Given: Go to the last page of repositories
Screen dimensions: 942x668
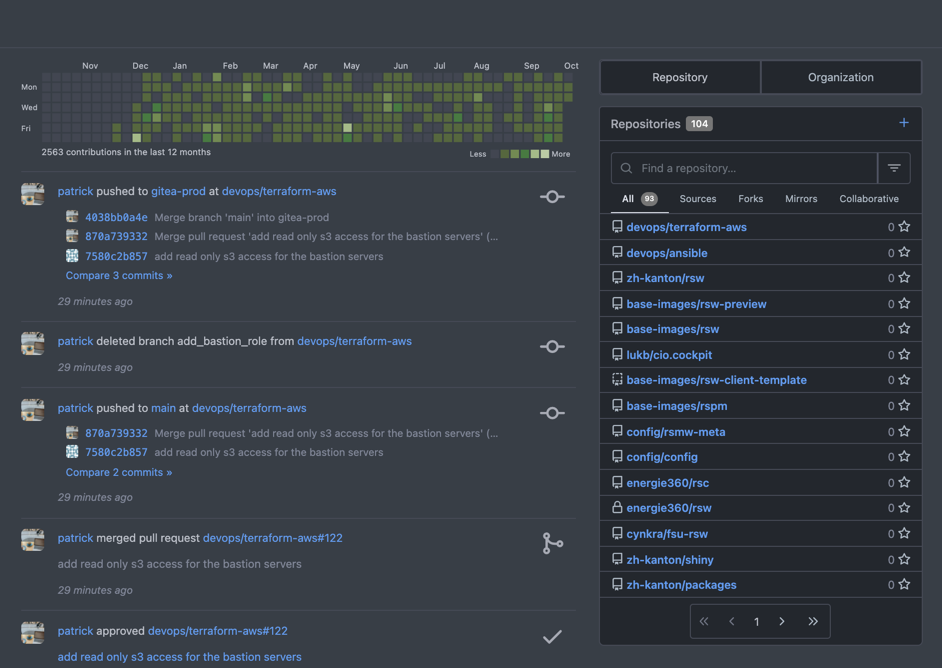Looking at the screenshot, I should (x=813, y=622).
